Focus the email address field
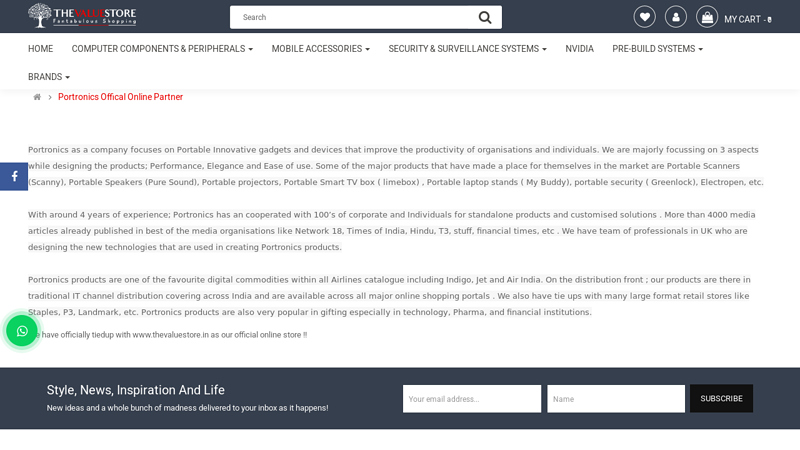Screen dimensions: 800x450 tap(472, 399)
